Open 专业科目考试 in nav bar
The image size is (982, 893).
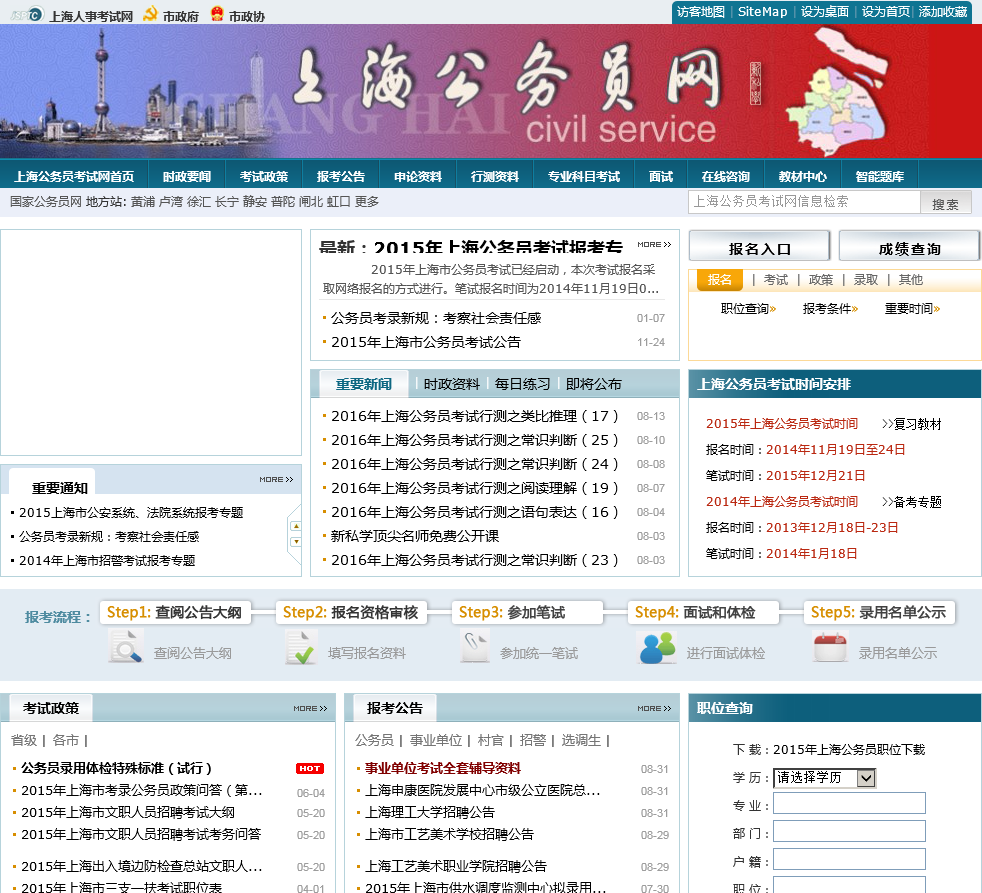[584, 177]
